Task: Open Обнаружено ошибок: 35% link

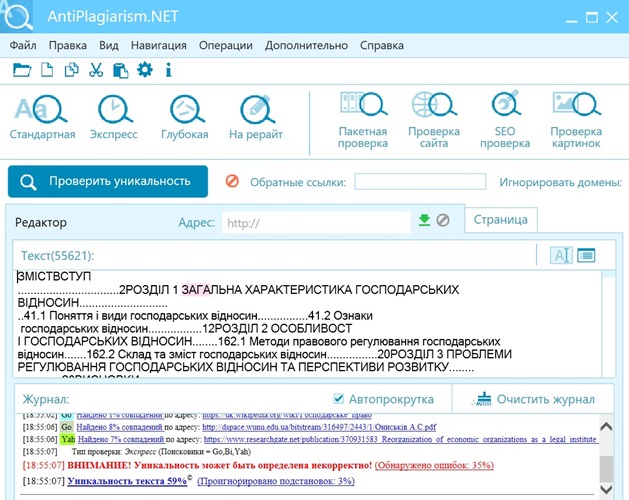Action: 434,465
